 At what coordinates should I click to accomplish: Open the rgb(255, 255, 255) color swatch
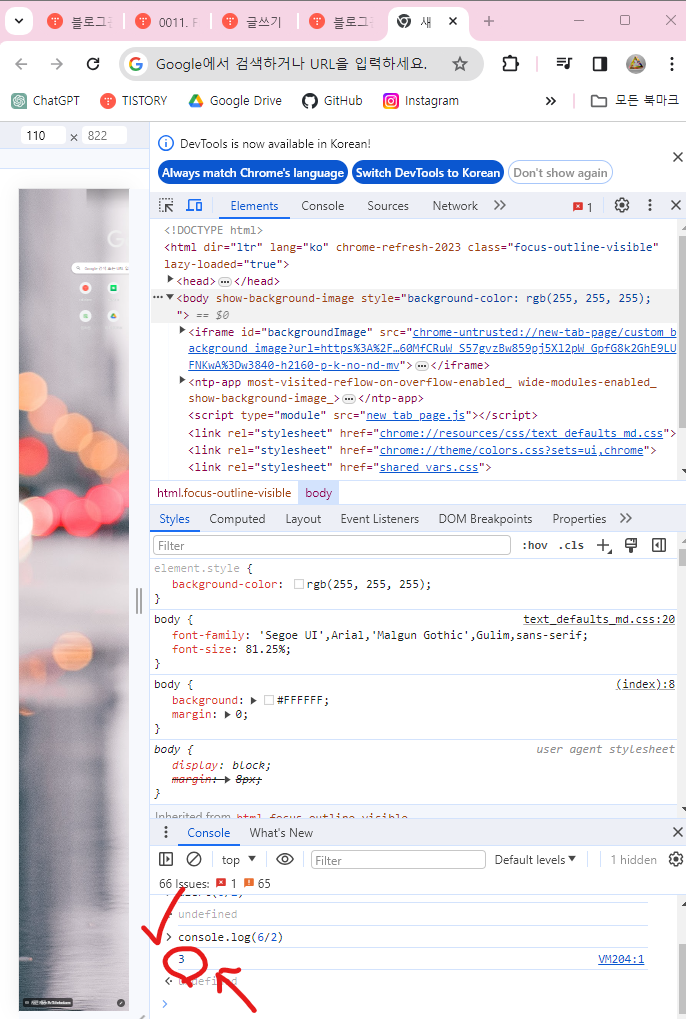pos(299,584)
